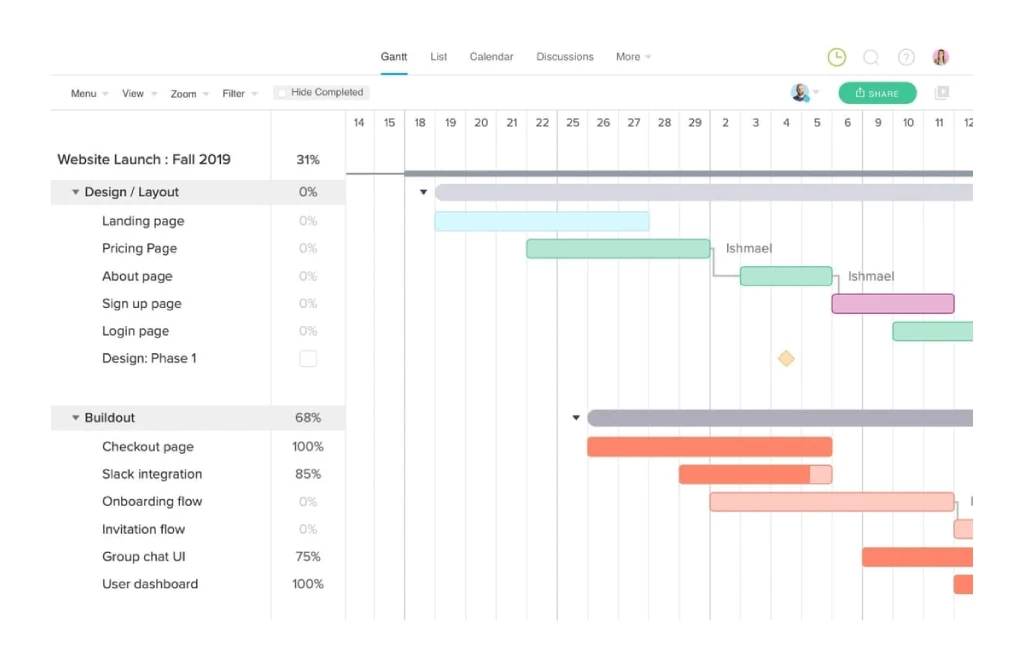Click the assignee filter avatar
Viewport: 1024px width, 660px height.
click(801, 93)
